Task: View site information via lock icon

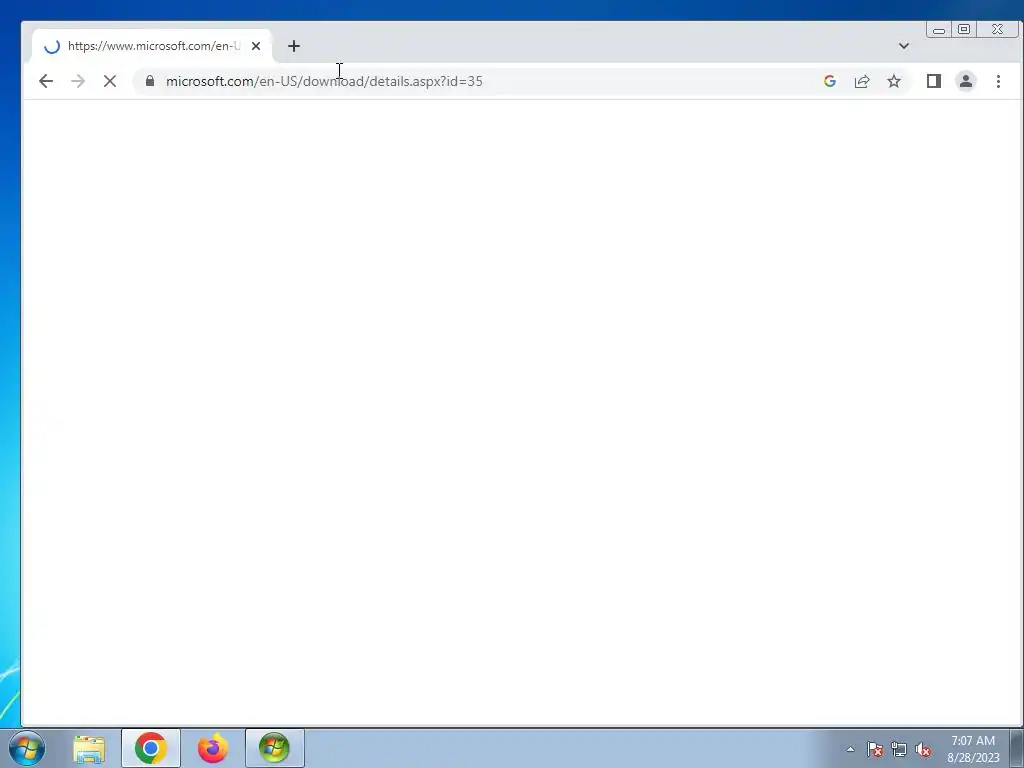Action: tap(150, 81)
